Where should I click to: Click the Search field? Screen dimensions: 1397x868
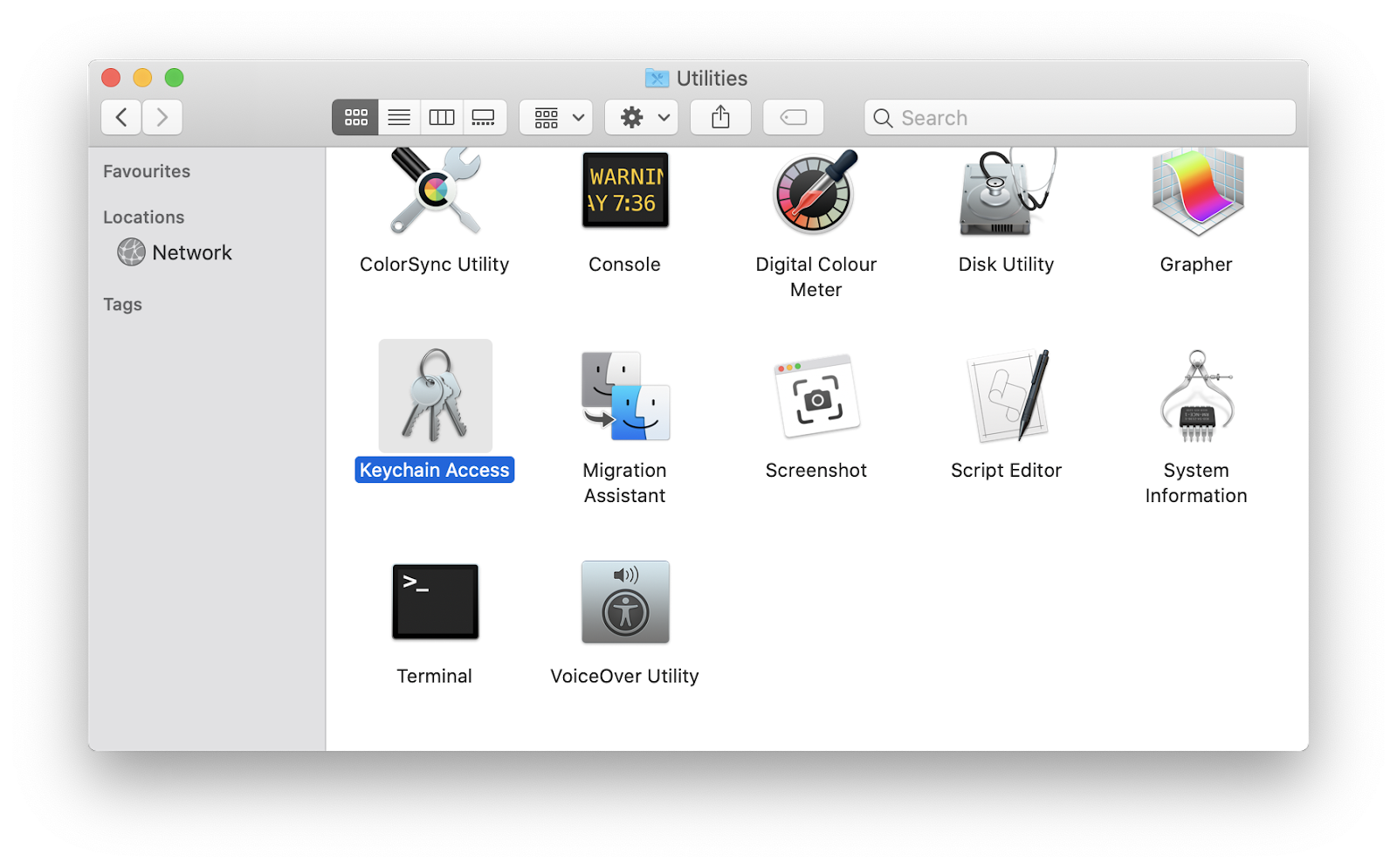tap(1080, 117)
